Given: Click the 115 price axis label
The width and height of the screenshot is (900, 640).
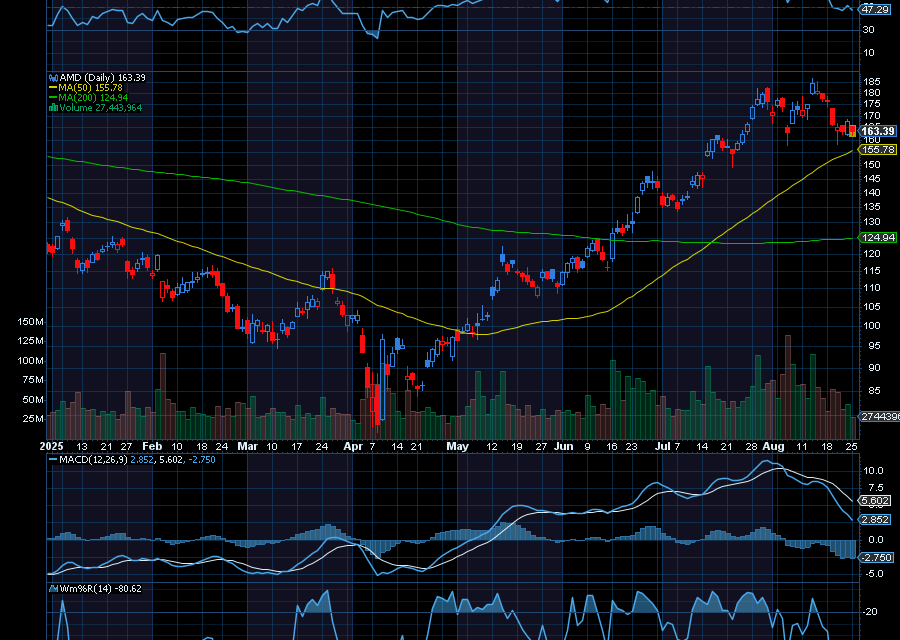Looking at the screenshot, I should coord(872,270).
